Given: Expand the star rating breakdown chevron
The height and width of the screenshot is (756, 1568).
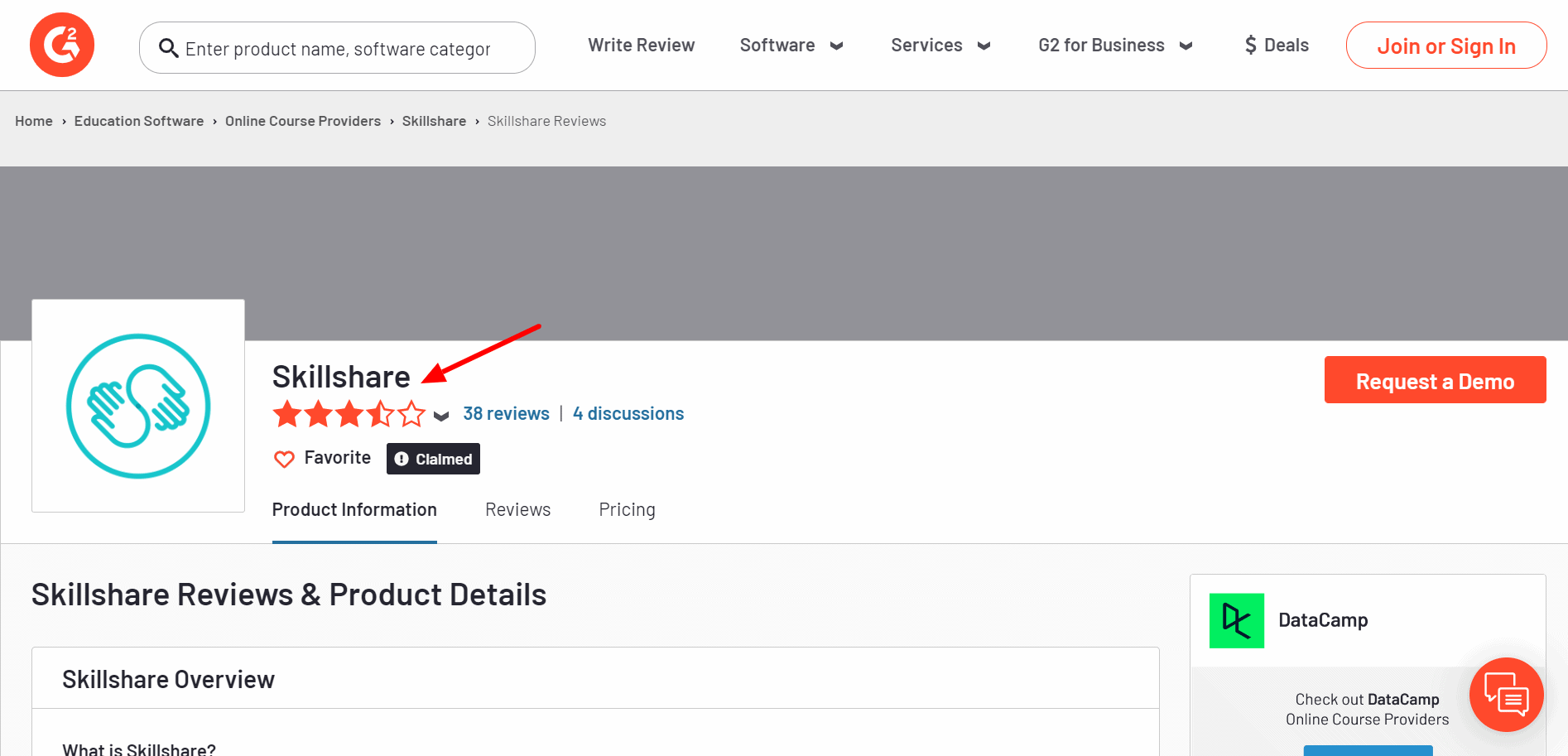Looking at the screenshot, I should 441,416.
